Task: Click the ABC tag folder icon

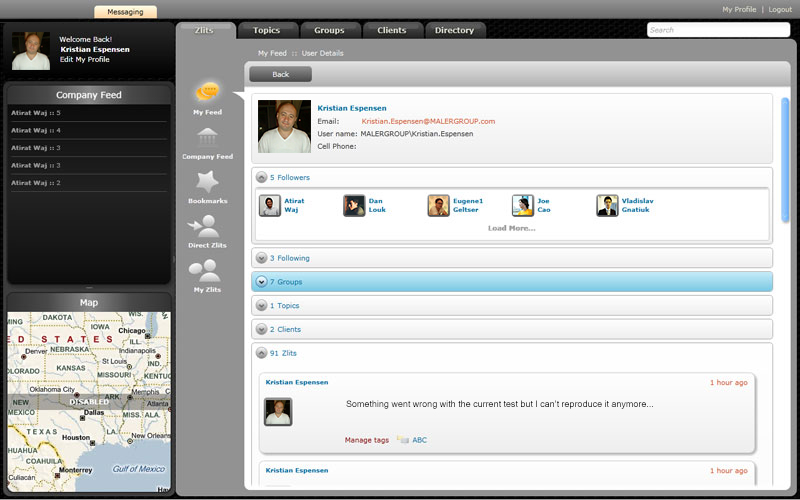Action: [402, 439]
